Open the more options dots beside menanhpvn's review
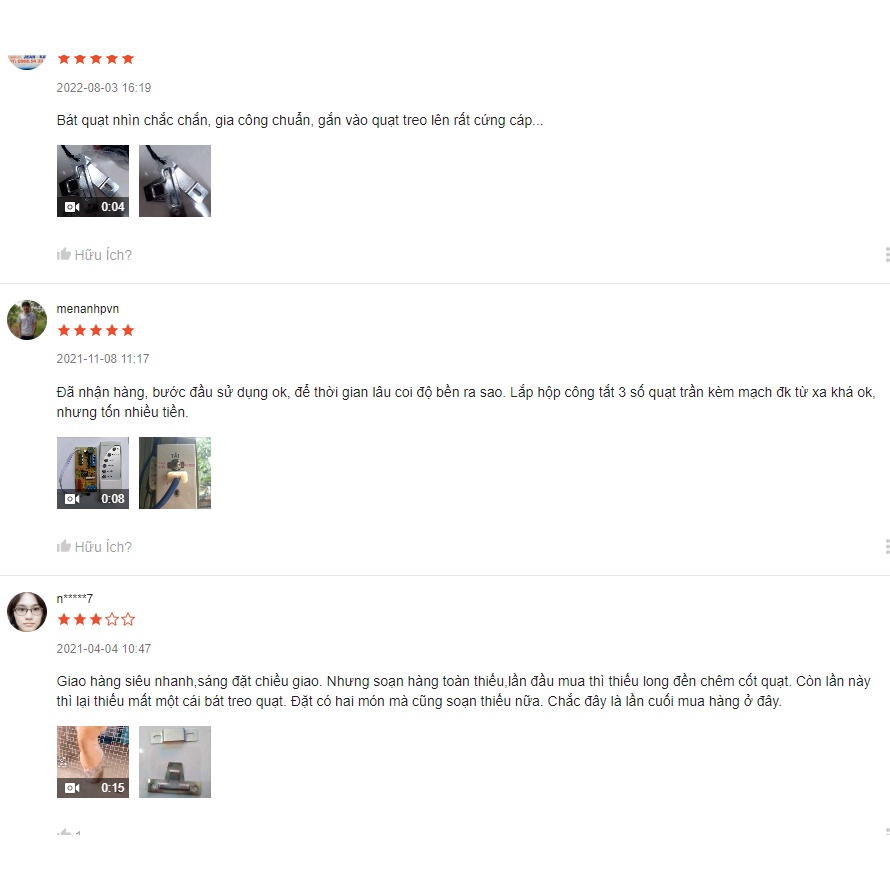 coord(887,547)
